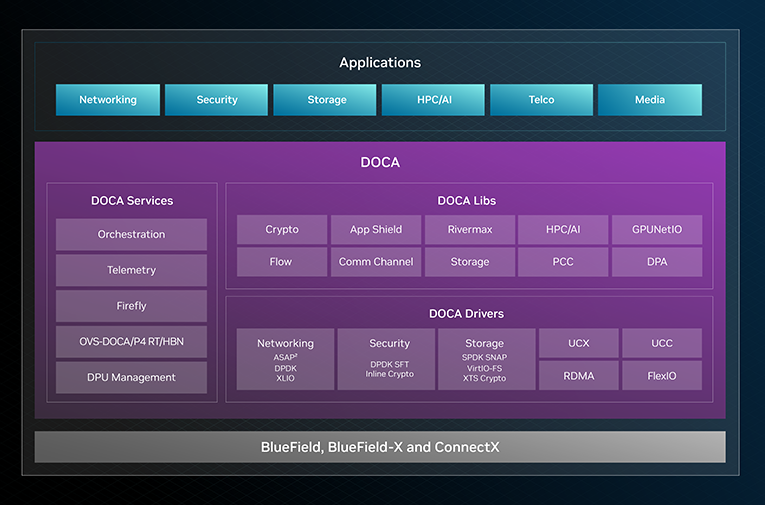Click the Telco application box
Screen dimensions: 765x505
[542, 100]
